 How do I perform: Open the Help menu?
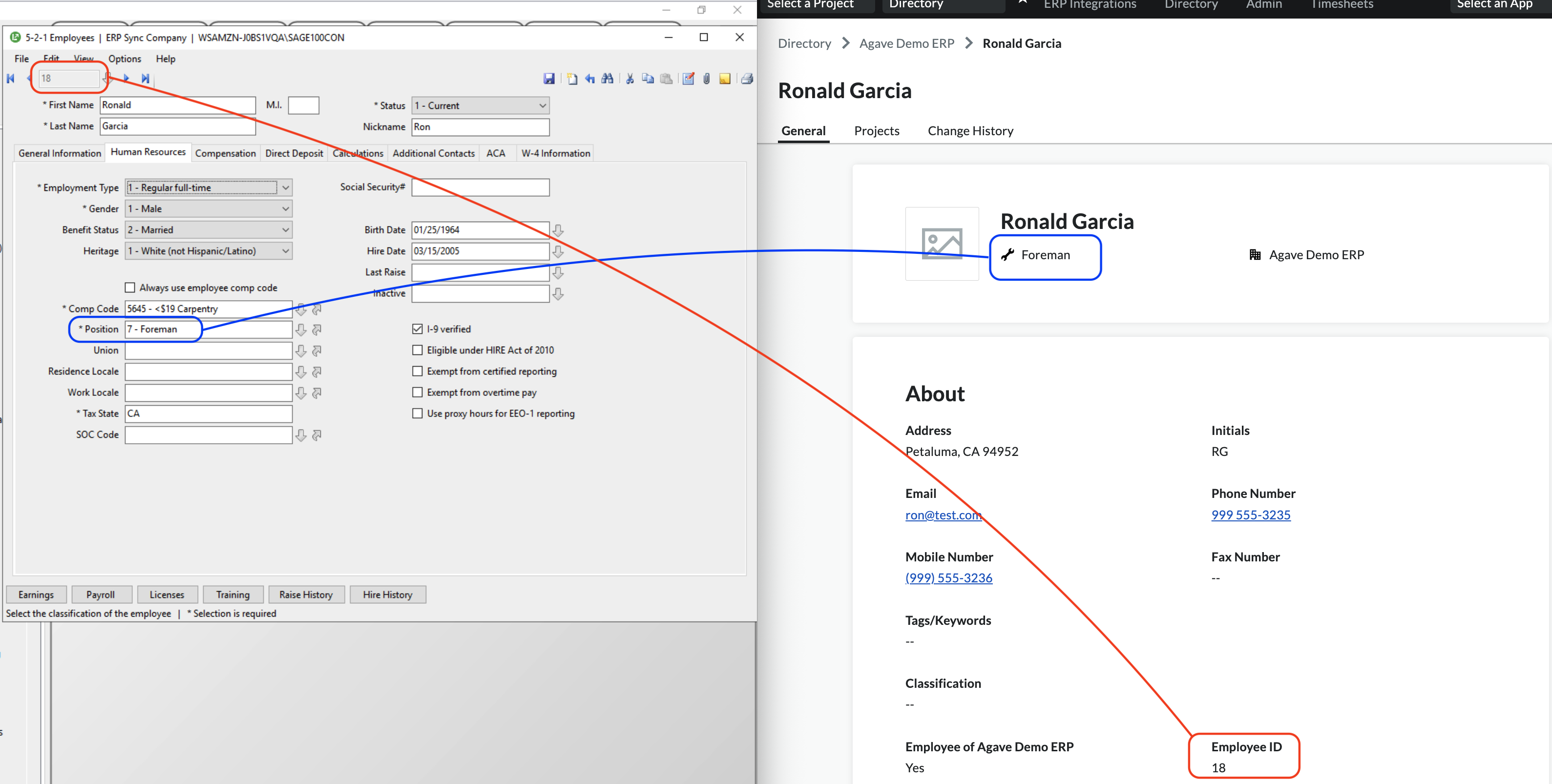(x=166, y=59)
